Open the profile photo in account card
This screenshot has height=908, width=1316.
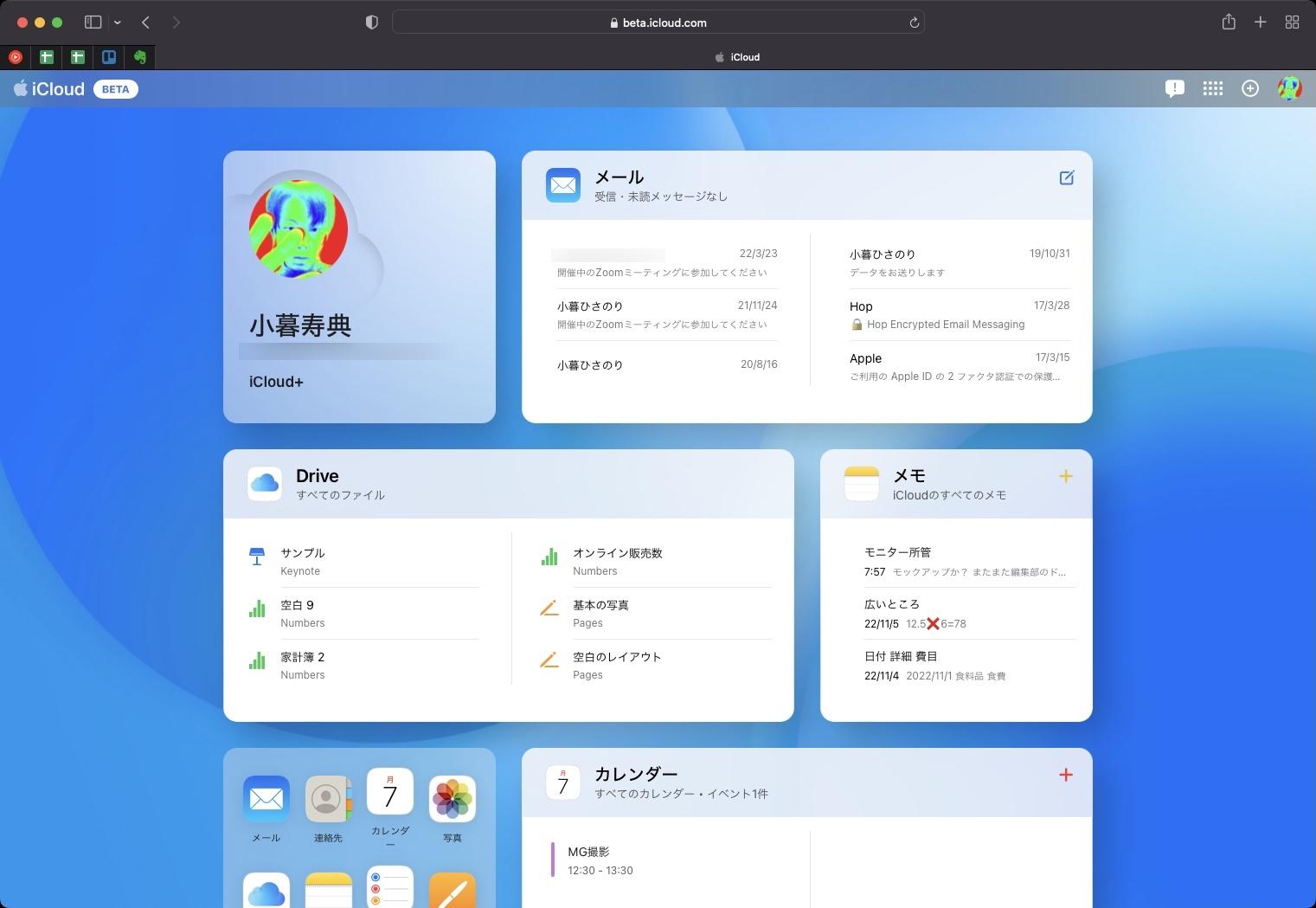299,229
